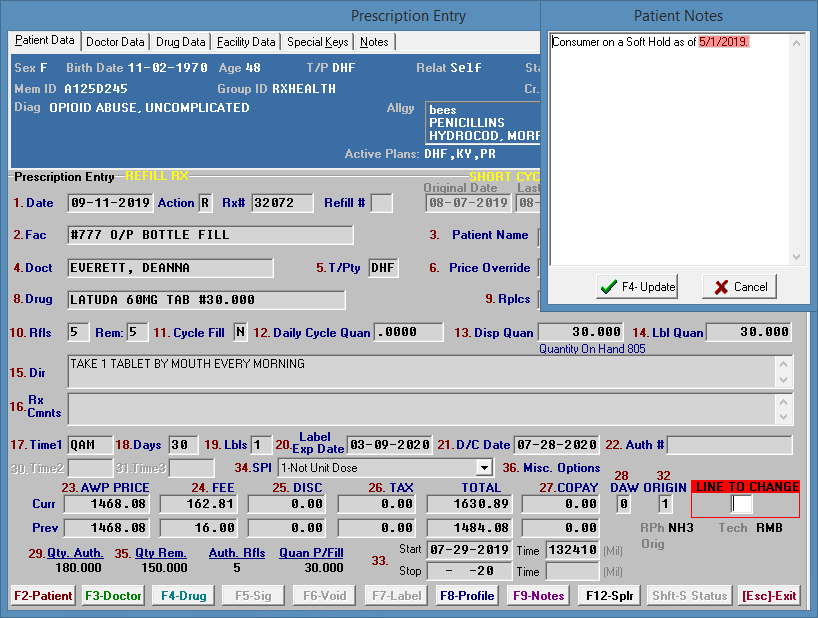Click the Drug field LATUDA 60MG TAB
Viewport: 818px width, 618px height.
point(206,300)
